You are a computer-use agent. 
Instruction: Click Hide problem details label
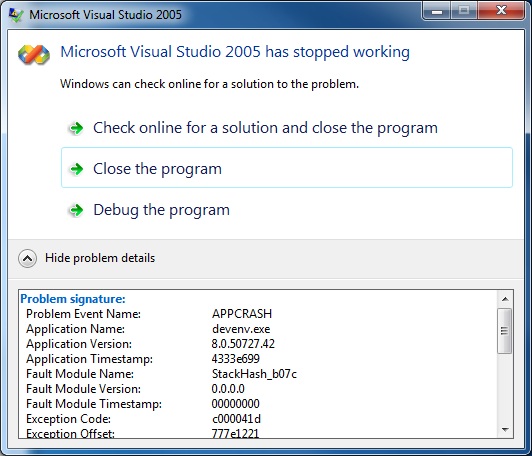coord(100,258)
